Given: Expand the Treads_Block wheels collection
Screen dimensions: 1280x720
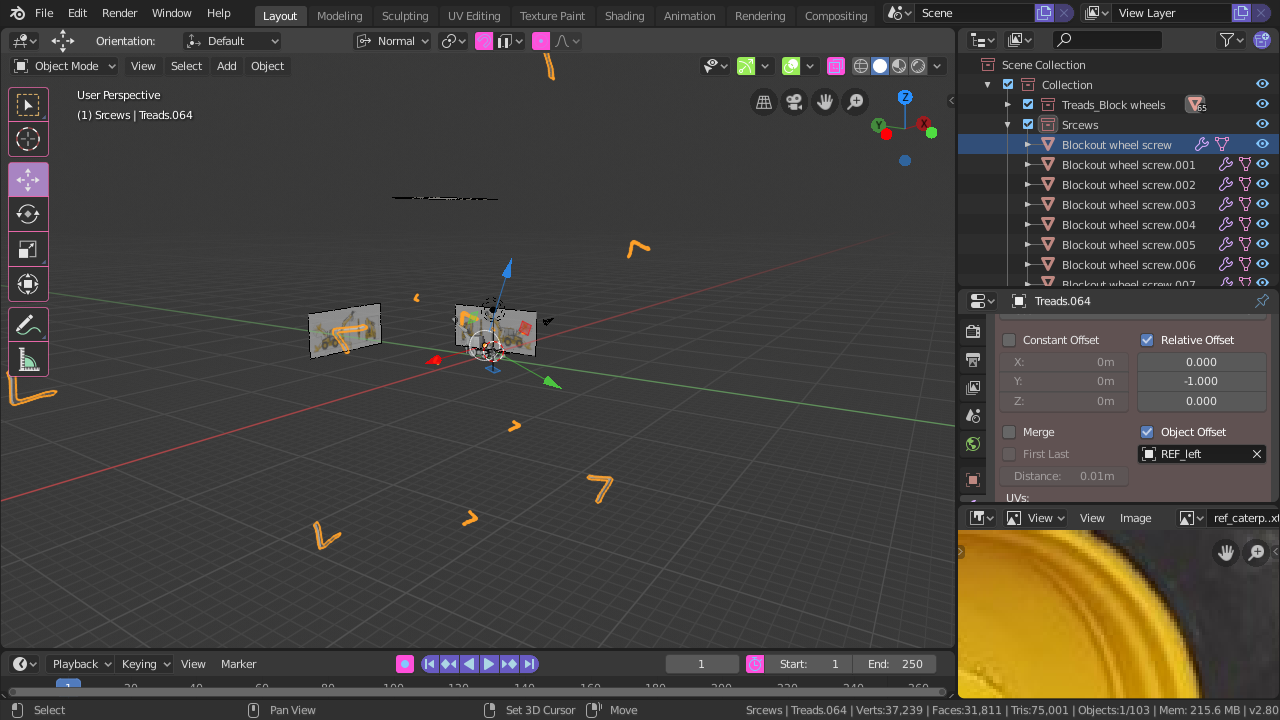Looking at the screenshot, I should pos(1008,105).
